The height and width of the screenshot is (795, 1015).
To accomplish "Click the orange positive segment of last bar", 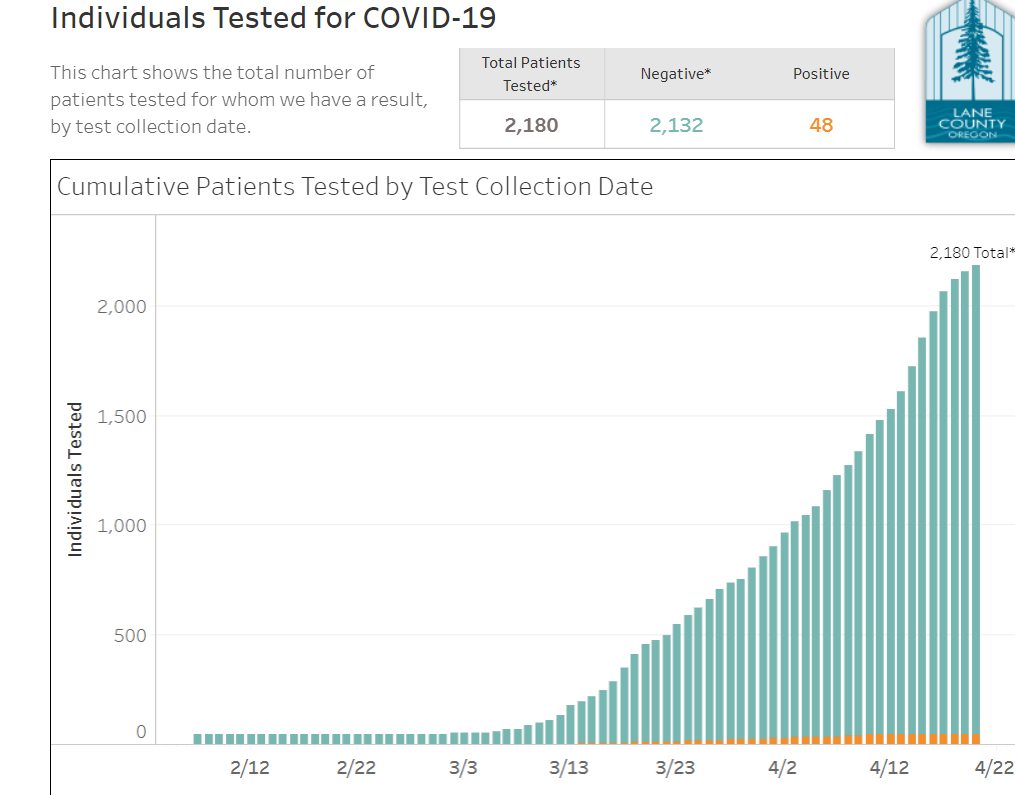I will [975, 739].
